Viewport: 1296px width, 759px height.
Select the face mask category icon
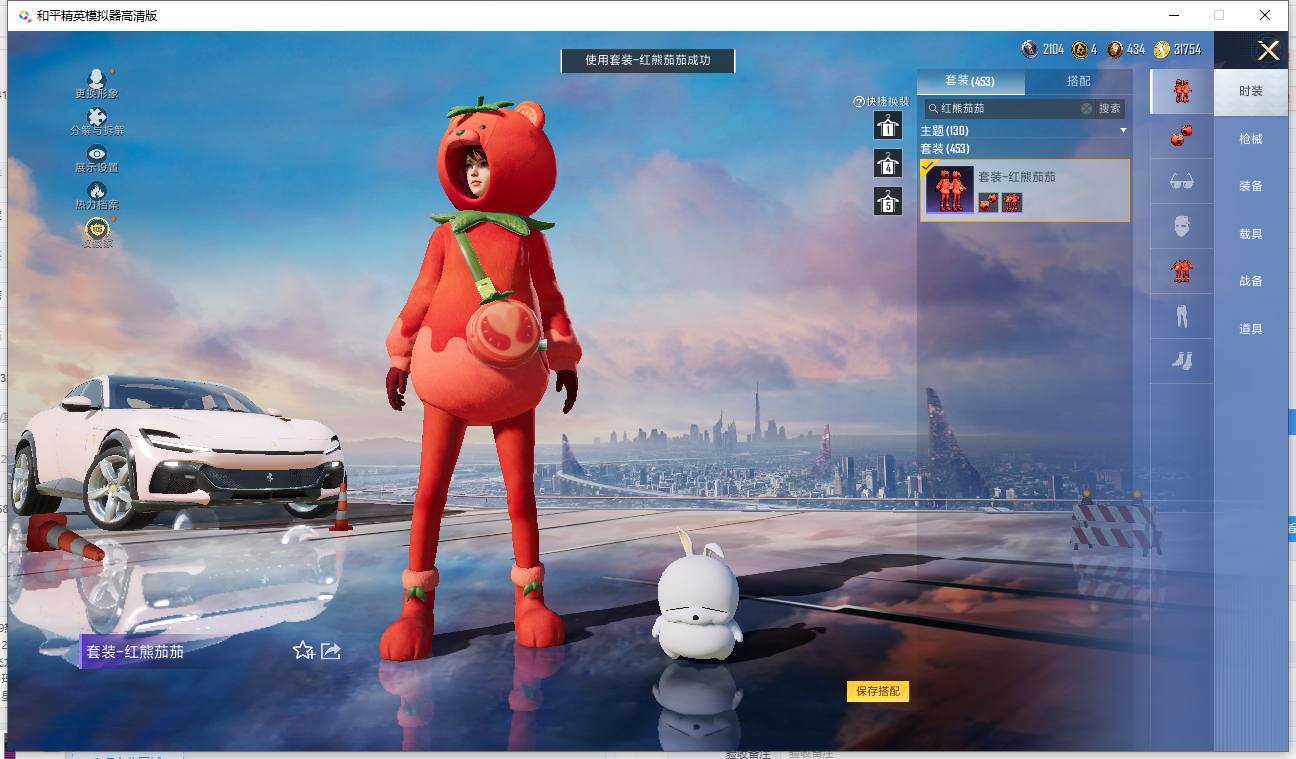click(1182, 226)
